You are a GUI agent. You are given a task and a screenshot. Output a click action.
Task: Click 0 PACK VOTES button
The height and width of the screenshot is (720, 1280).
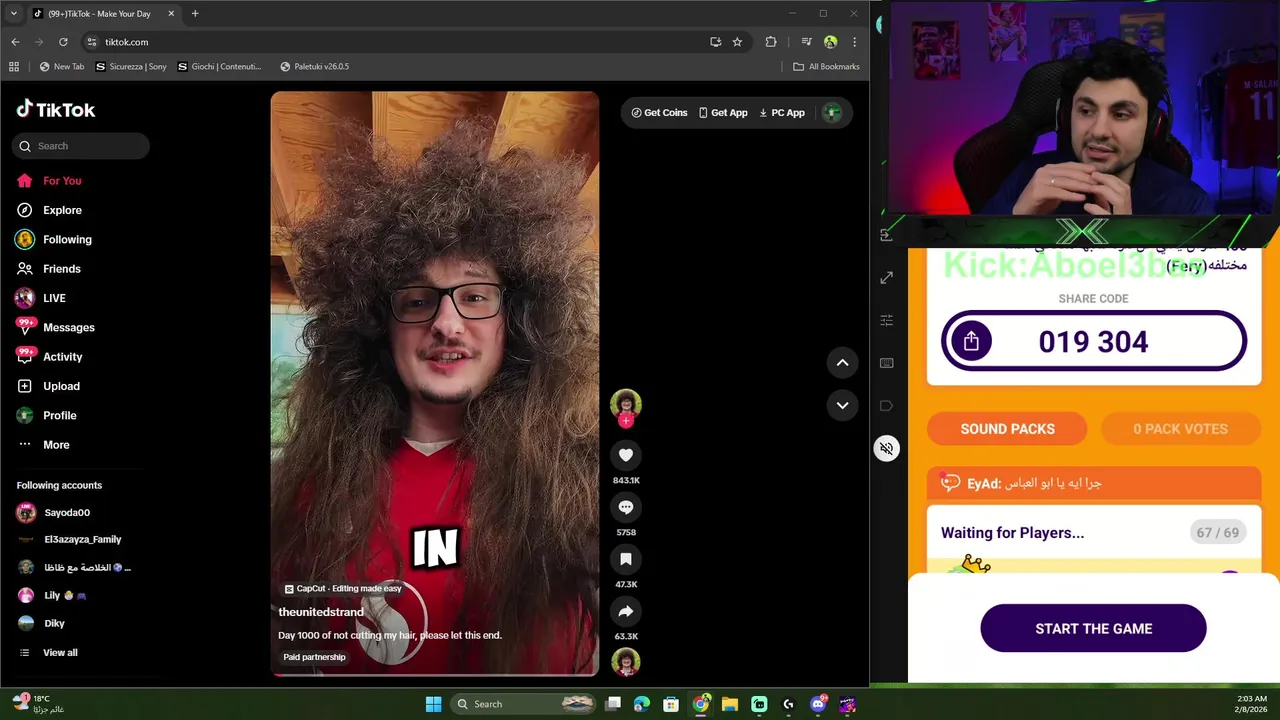[x=1180, y=429]
